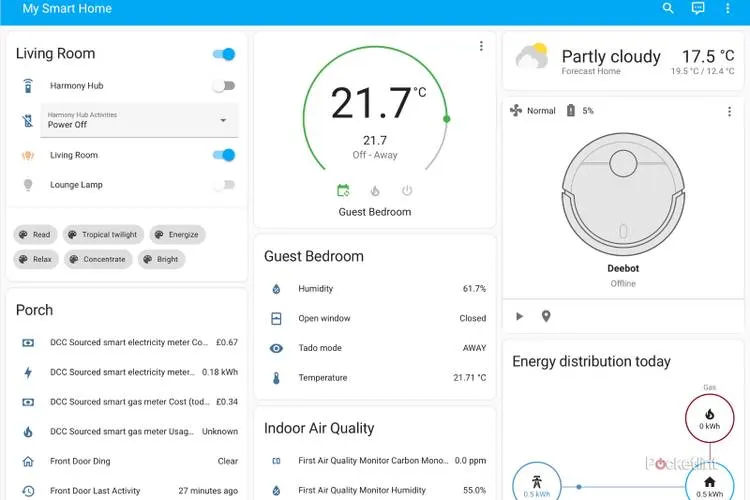The height and width of the screenshot is (500, 750).
Task: Click the Harmony Hub Activities remote-off icon
Action: click(x=28, y=121)
